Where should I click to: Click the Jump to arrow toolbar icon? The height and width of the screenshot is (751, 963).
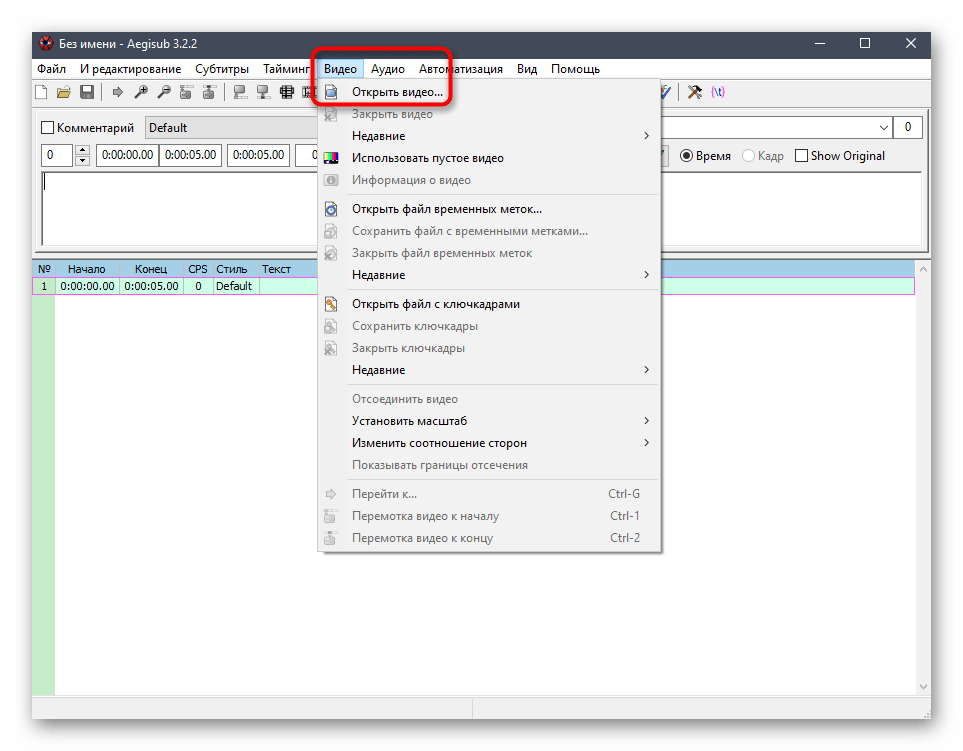[117, 92]
